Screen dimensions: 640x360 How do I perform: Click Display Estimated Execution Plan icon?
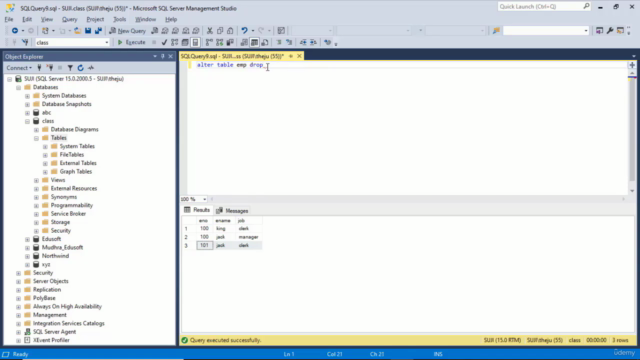(x=175, y=42)
